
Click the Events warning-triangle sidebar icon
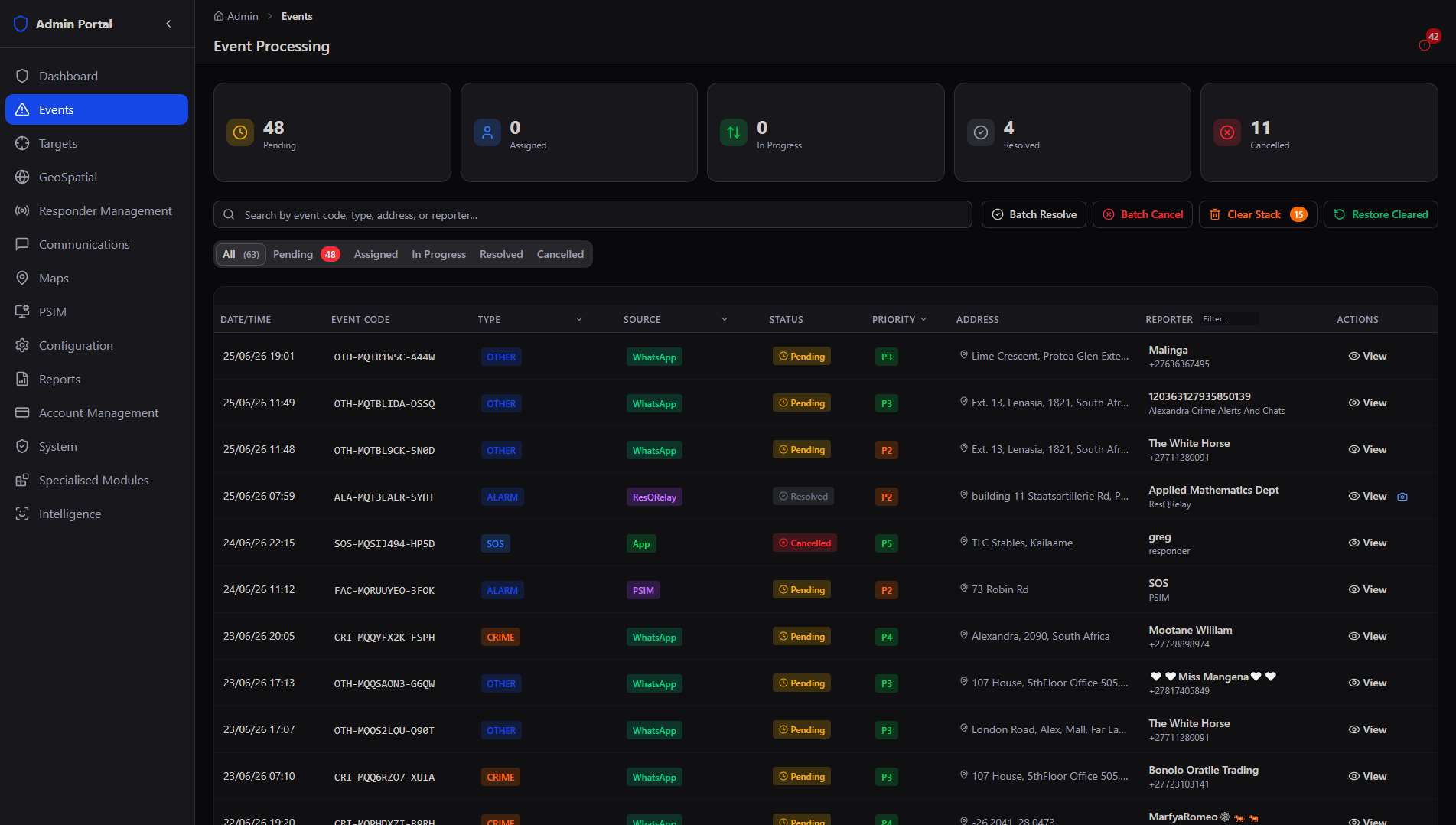point(22,109)
